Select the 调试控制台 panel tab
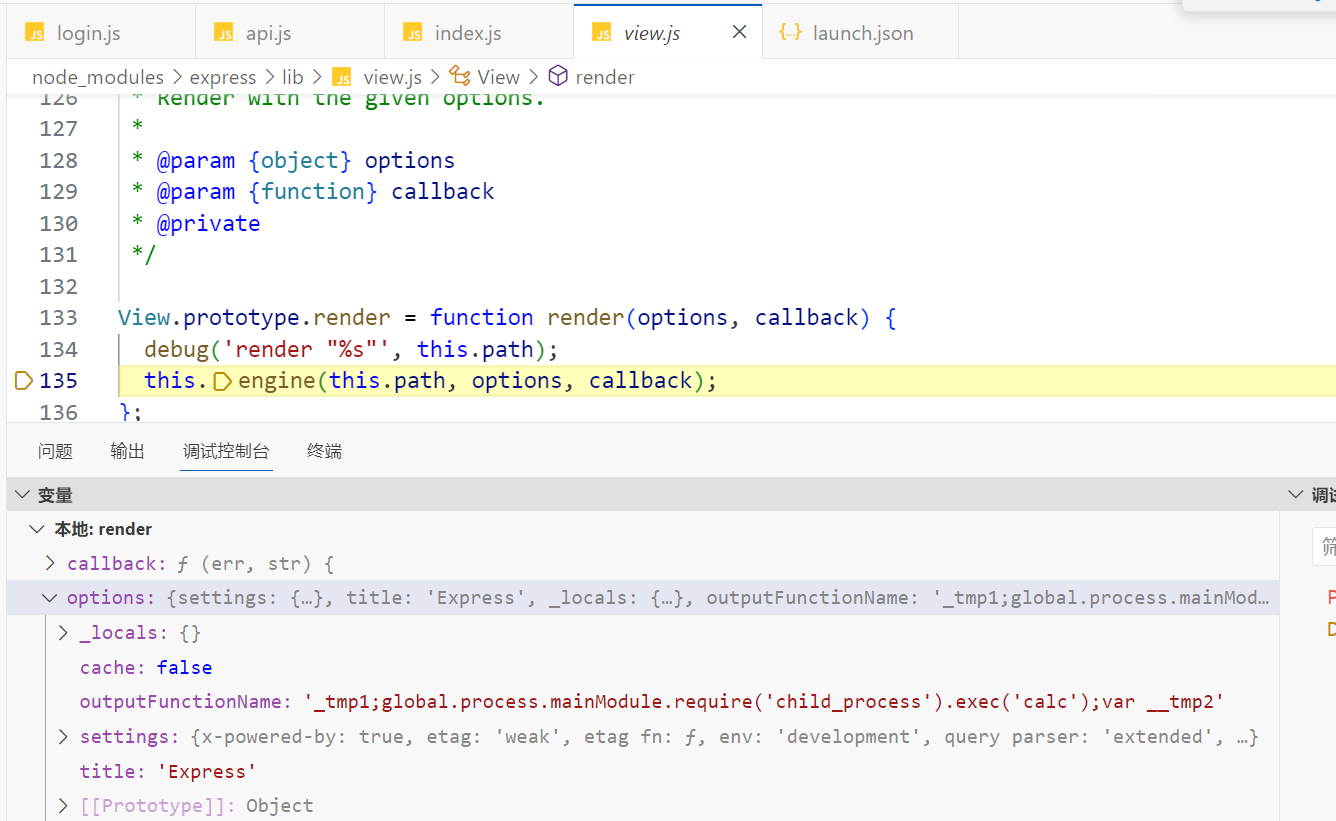This screenshot has height=821, width=1336. [226, 451]
